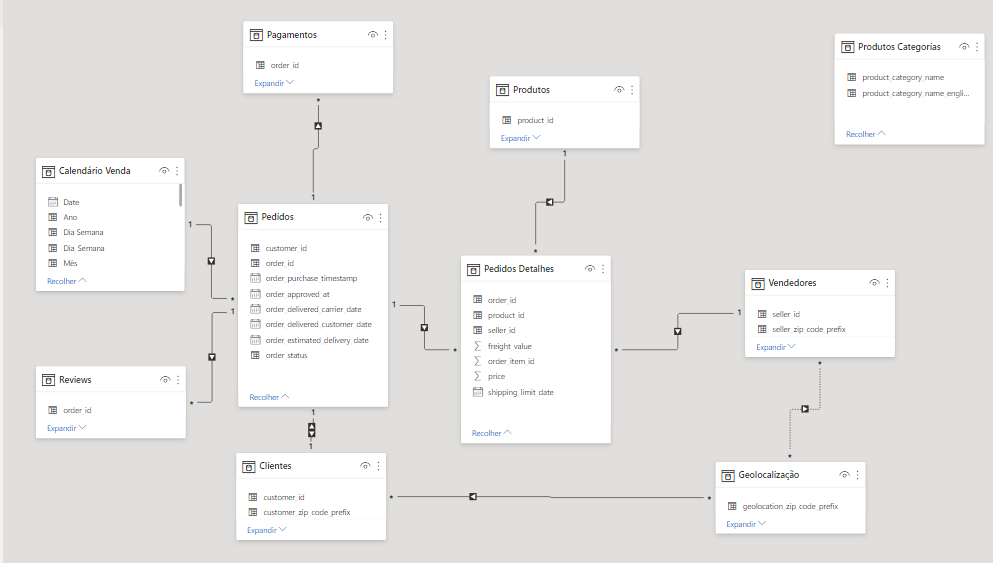
Task: Toggle visibility eye on Geolocalização table
Action: 844,475
